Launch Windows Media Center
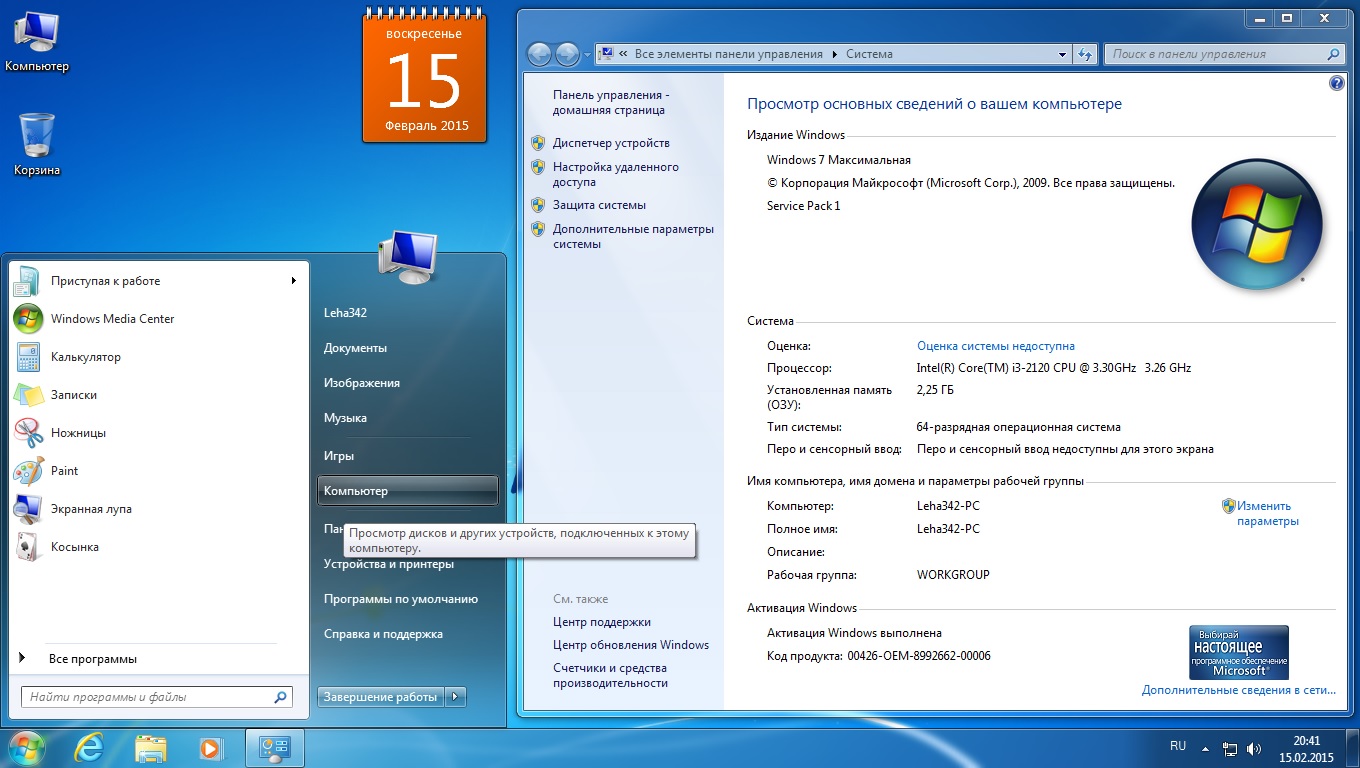 112,319
